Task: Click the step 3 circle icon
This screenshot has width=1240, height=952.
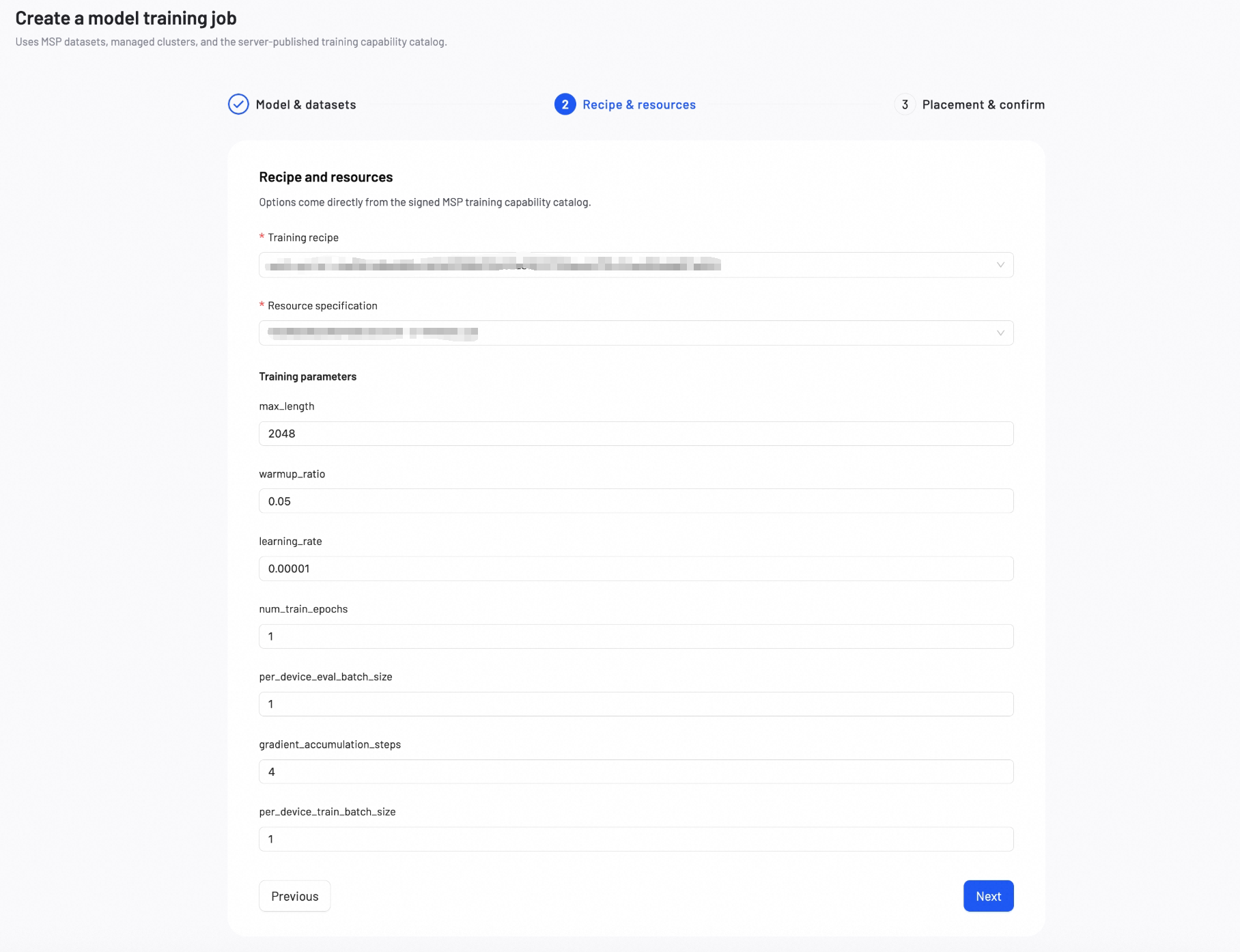Action: coord(905,104)
